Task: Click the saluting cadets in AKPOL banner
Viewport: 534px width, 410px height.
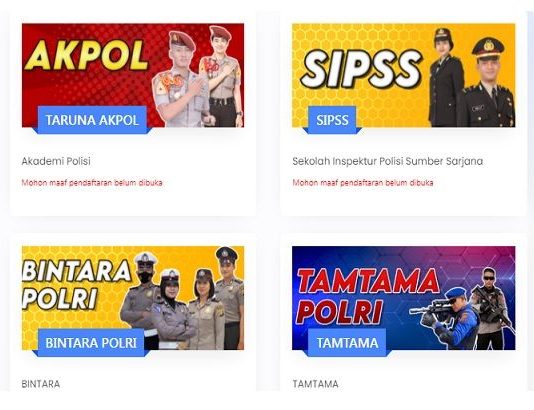Action: point(198,77)
